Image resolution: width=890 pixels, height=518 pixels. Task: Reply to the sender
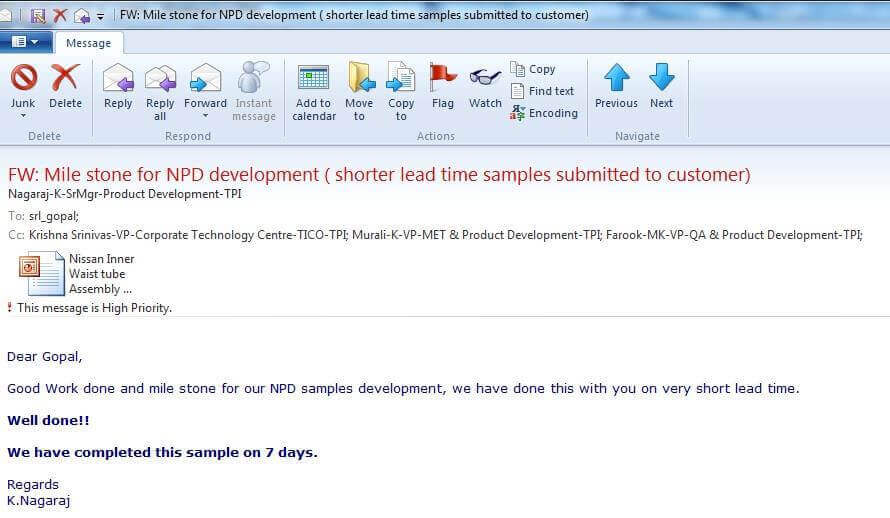(x=118, y=86)
